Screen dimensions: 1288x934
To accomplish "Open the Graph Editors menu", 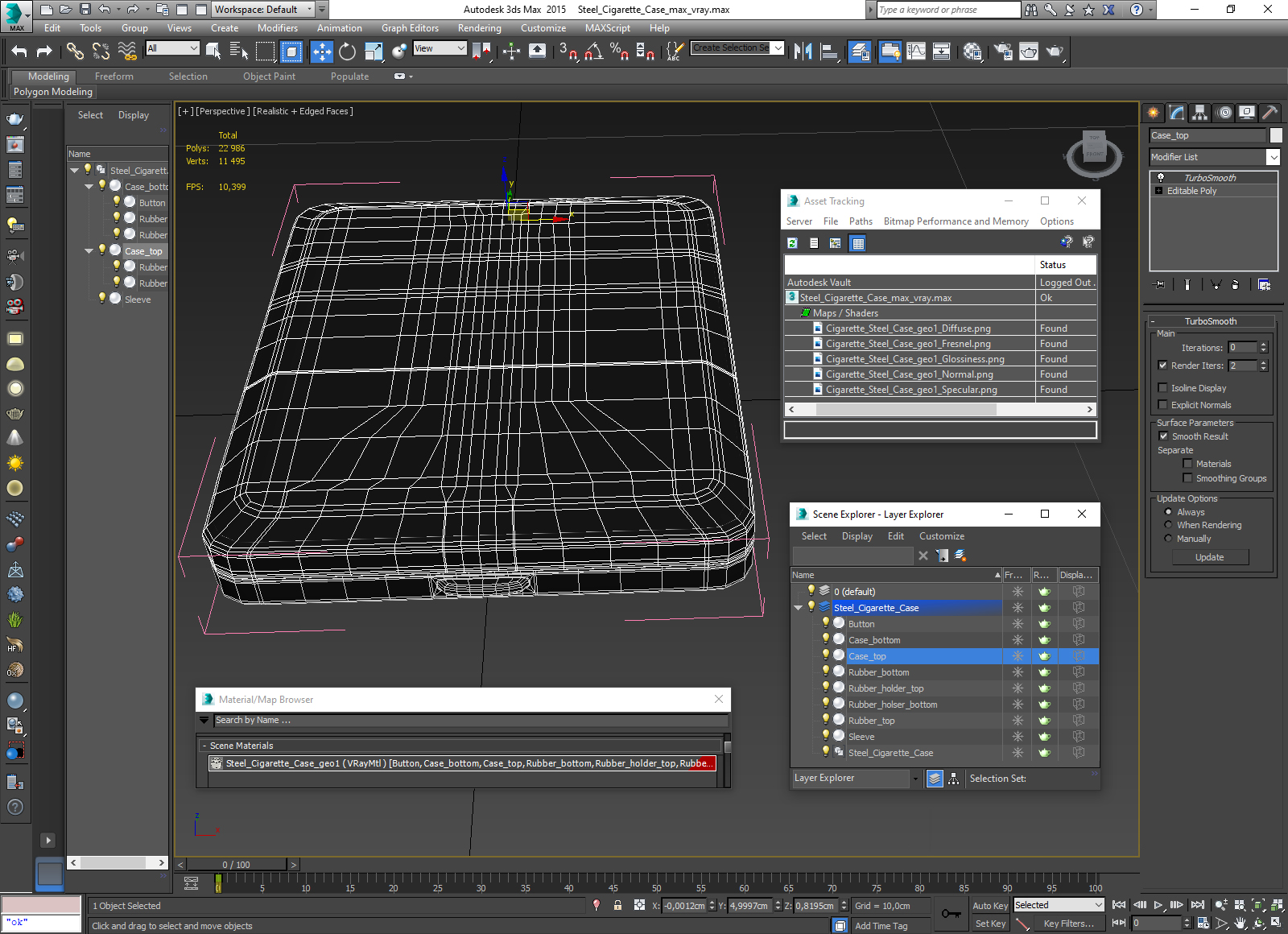I will [410, 28].
